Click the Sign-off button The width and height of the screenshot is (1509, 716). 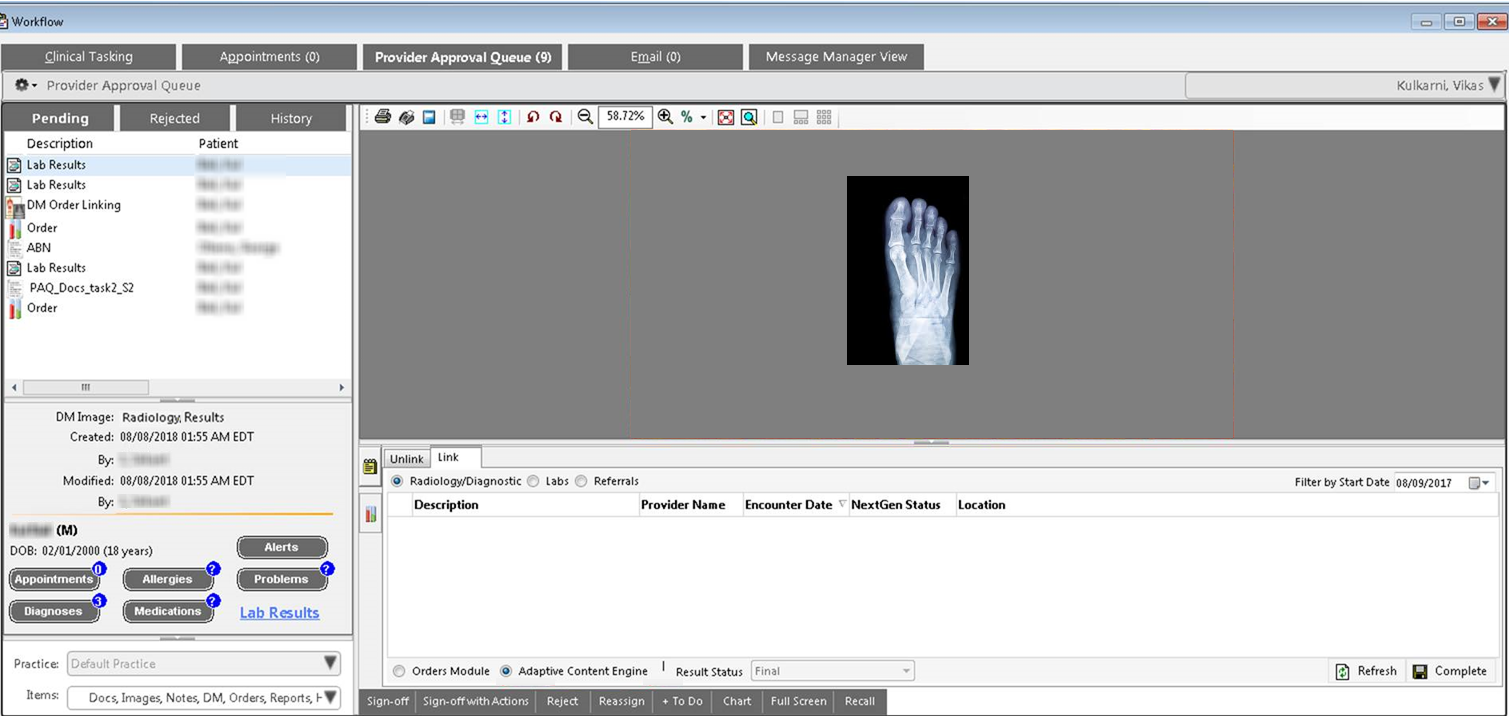click(x=388, y=701)
